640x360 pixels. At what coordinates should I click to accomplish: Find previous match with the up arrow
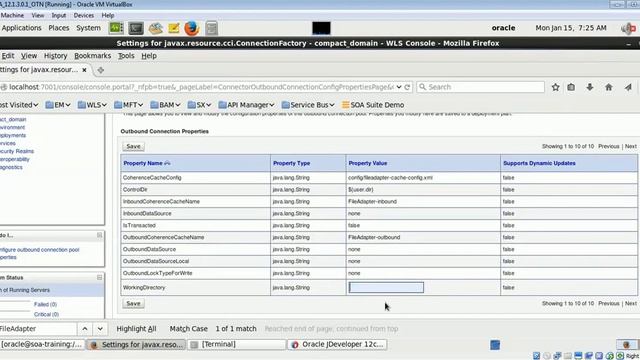pos(84,329)
